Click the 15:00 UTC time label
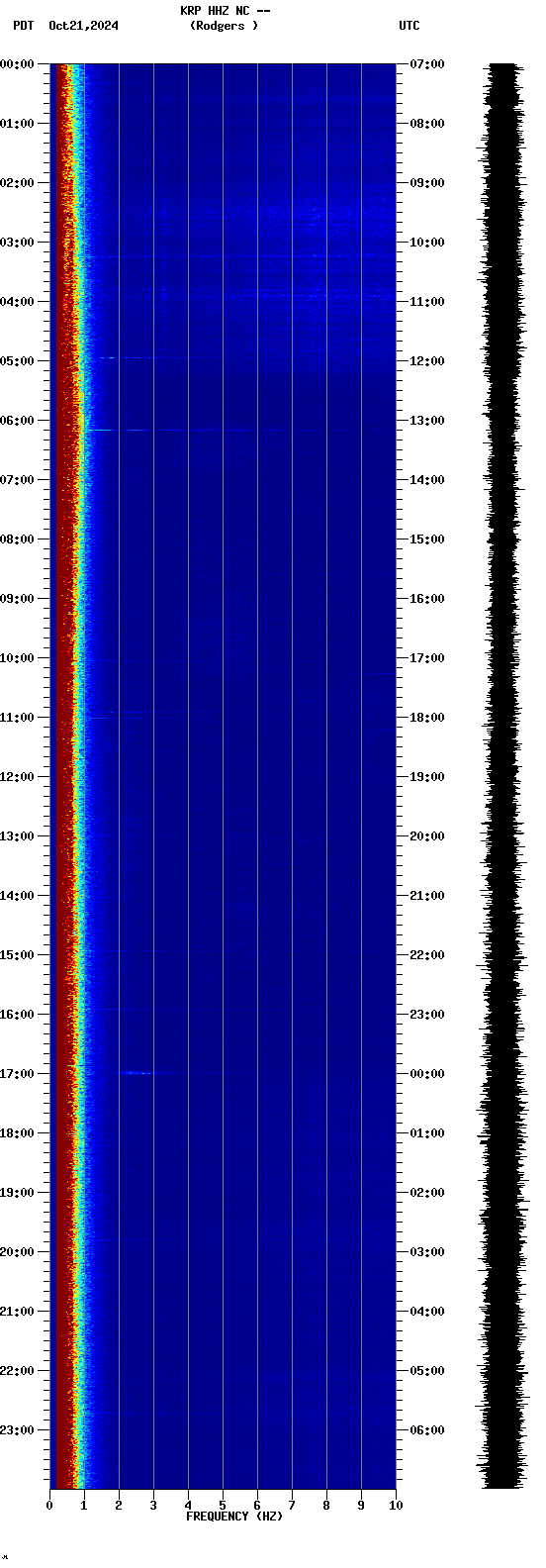 (x=427, y=539)
